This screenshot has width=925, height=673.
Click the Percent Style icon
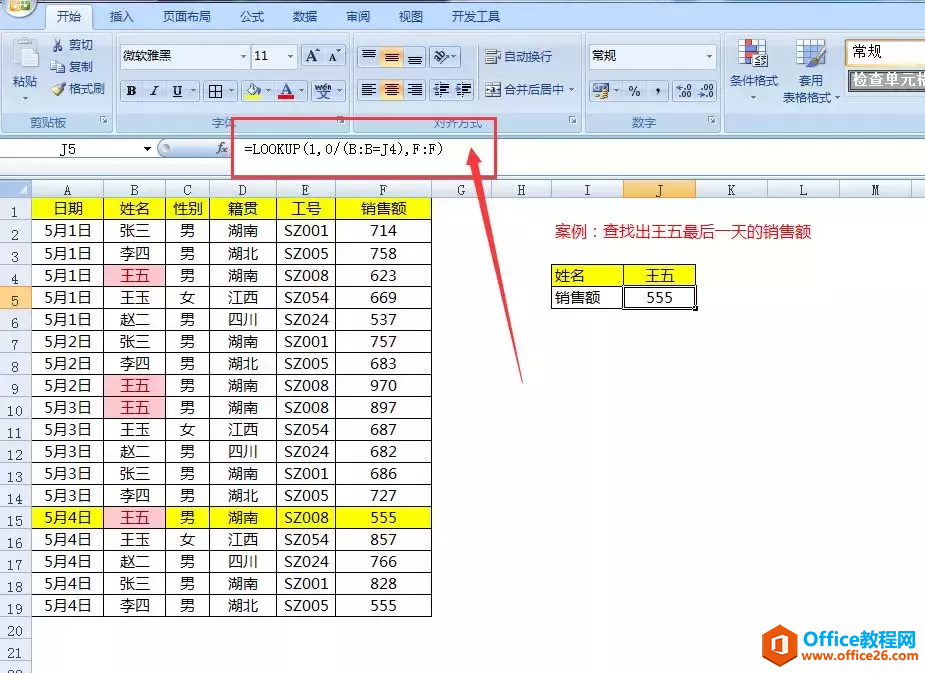[x=634, y=91]
